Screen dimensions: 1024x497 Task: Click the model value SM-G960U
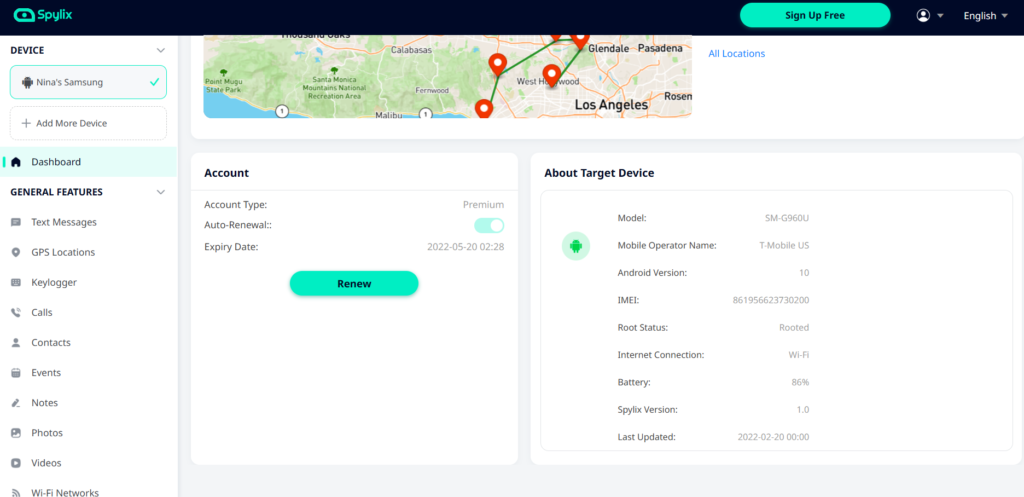coord(787,218)
